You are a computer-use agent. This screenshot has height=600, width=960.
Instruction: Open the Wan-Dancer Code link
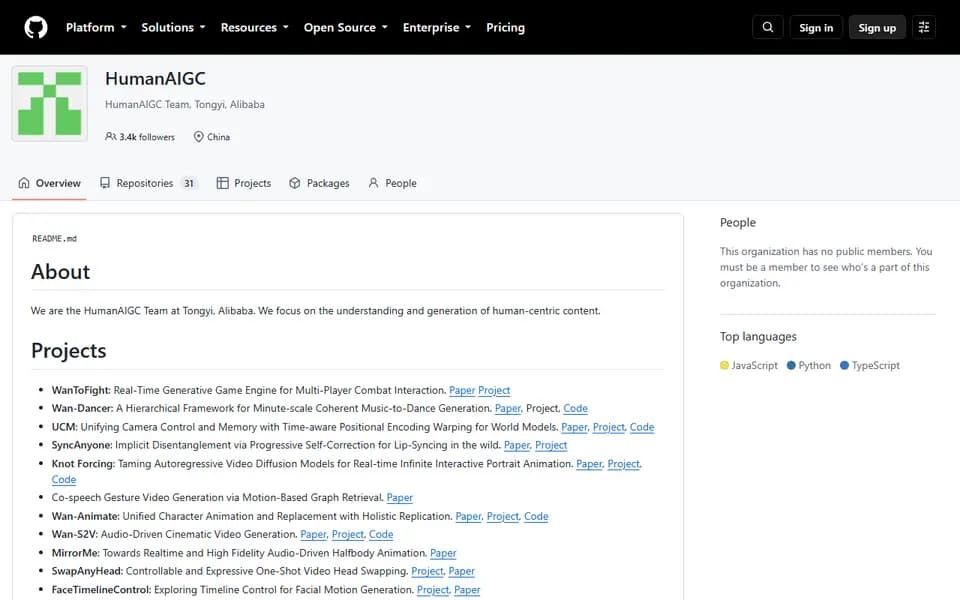point(576,408)
